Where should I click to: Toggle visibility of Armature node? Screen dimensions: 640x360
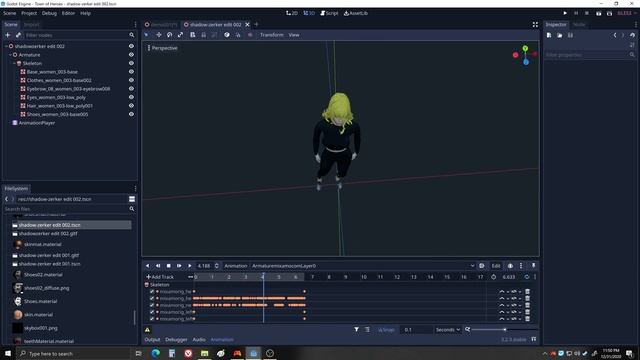[131, 55]
